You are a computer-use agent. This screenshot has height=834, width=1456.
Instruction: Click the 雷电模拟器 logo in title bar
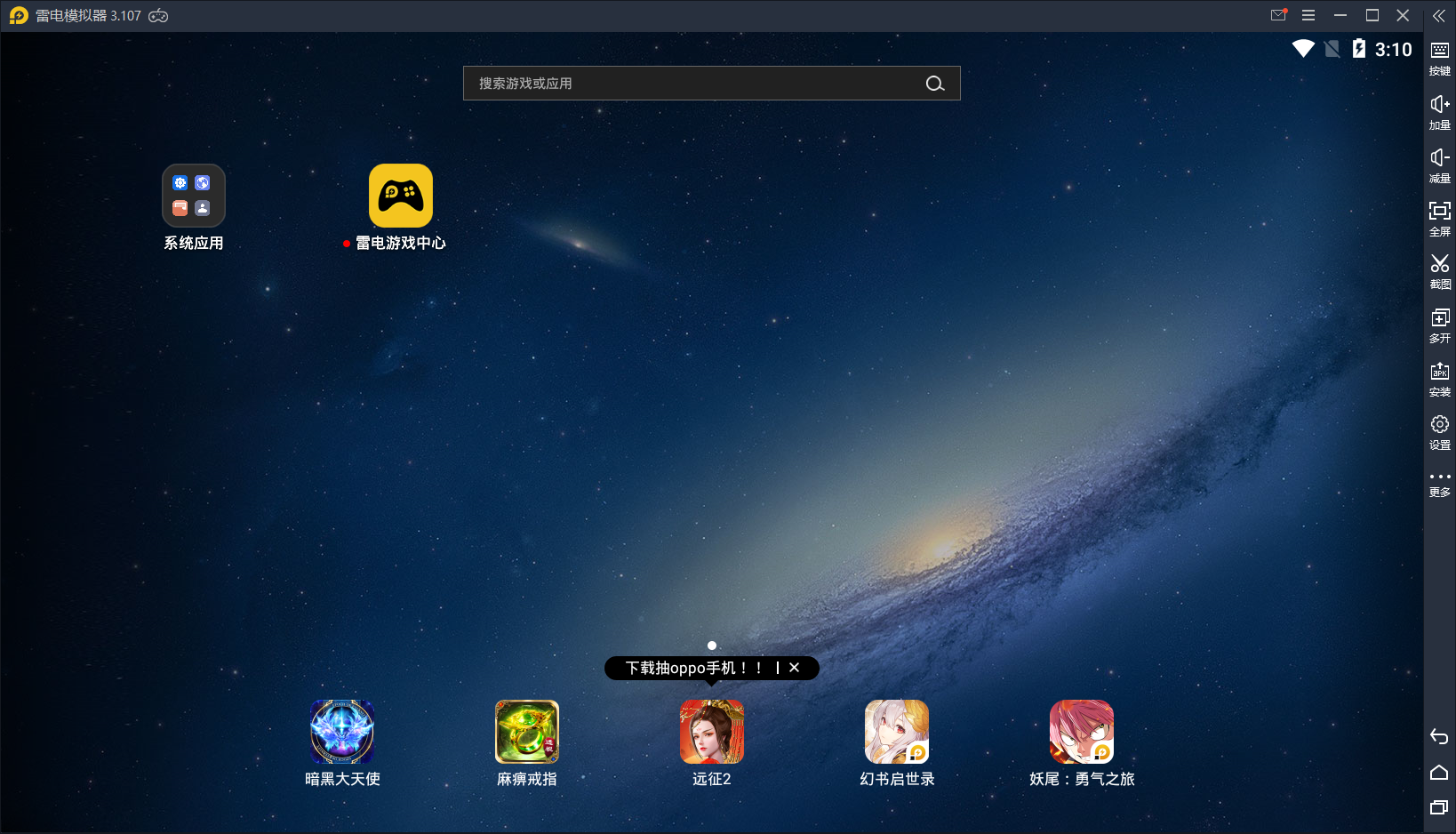tap(19, 16)
